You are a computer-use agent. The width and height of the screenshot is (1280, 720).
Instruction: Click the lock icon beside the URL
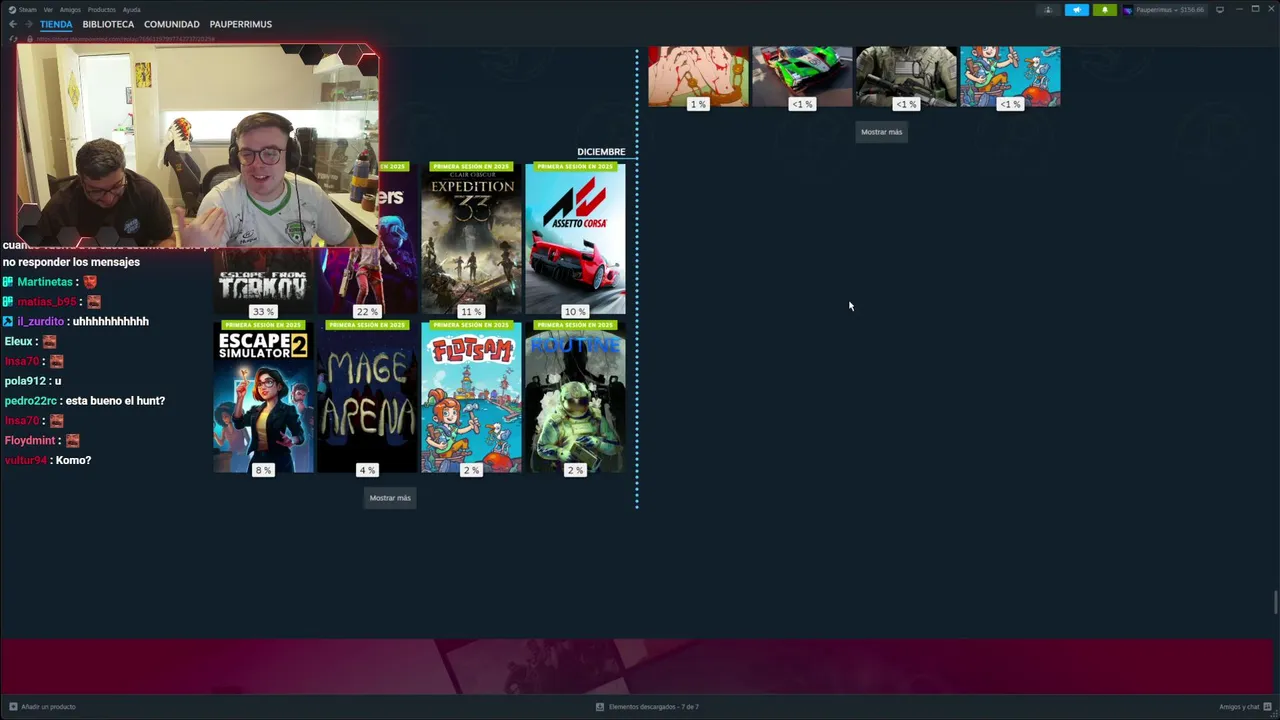[31, 39]
